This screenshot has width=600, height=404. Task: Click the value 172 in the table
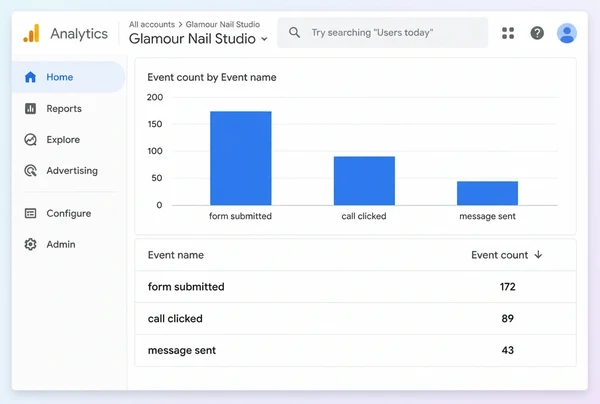click(x=507, y=287)
